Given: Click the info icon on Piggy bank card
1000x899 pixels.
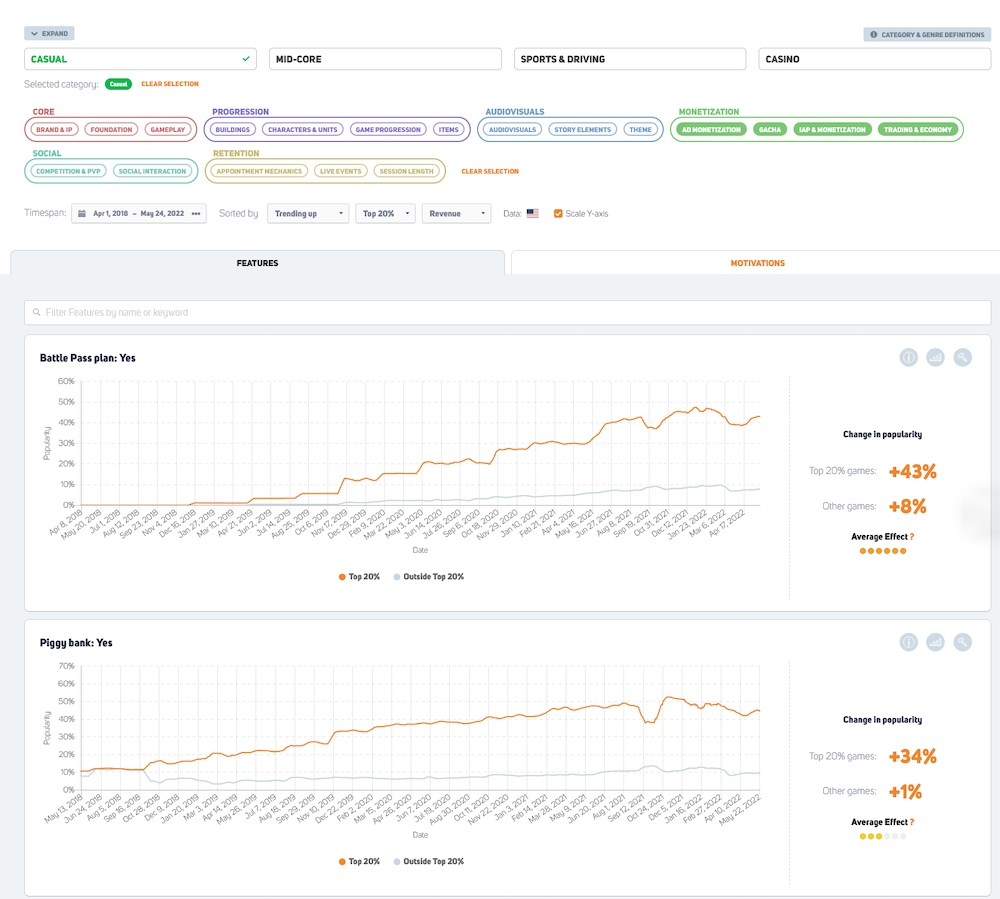Looking at the screenshot, I should [908, 642].
